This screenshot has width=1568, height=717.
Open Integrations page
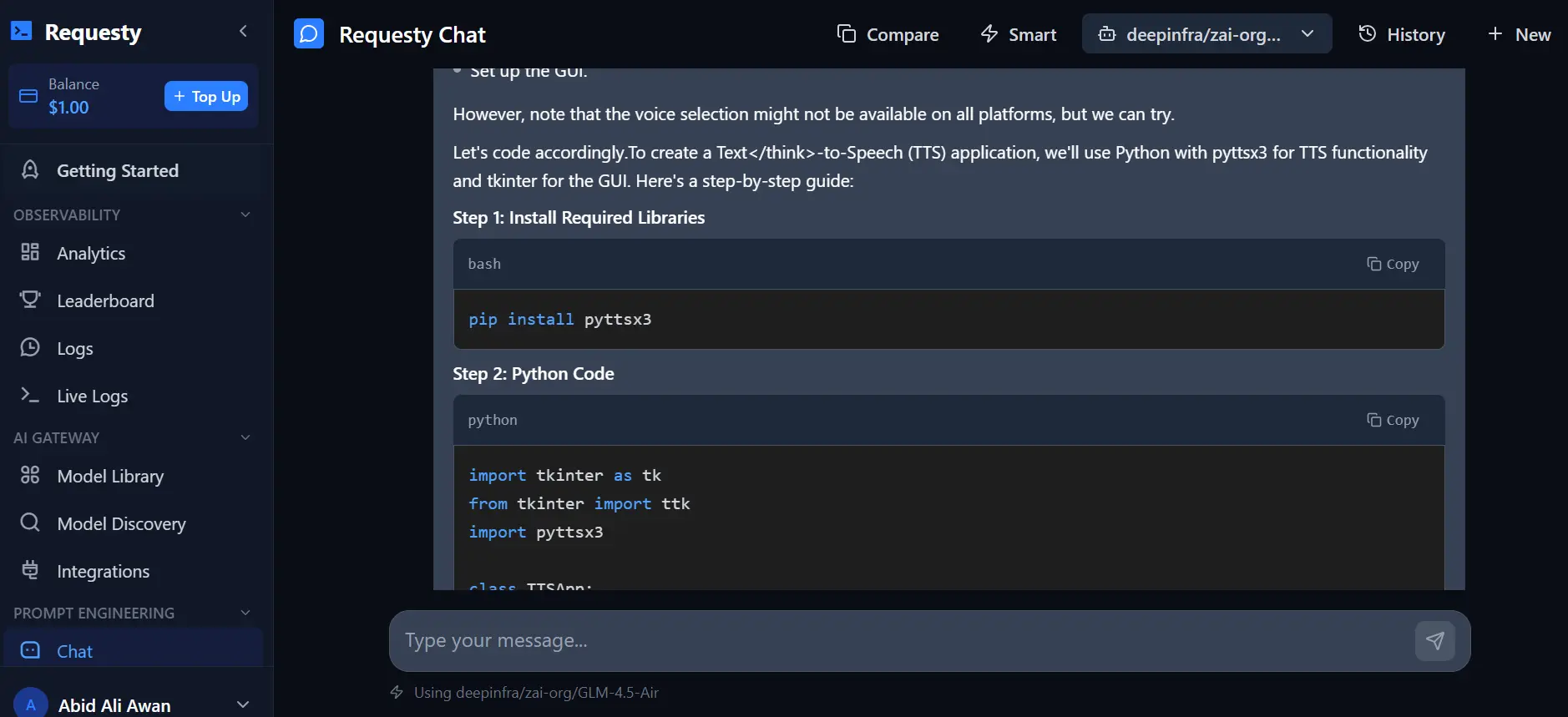coord(104,571)
